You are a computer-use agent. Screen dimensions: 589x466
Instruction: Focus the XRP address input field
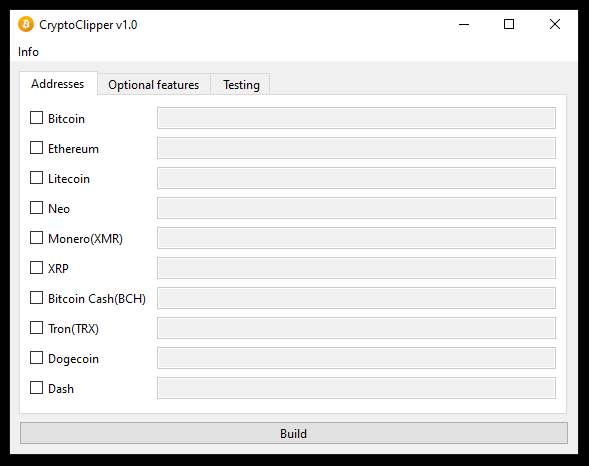point(356,268)
